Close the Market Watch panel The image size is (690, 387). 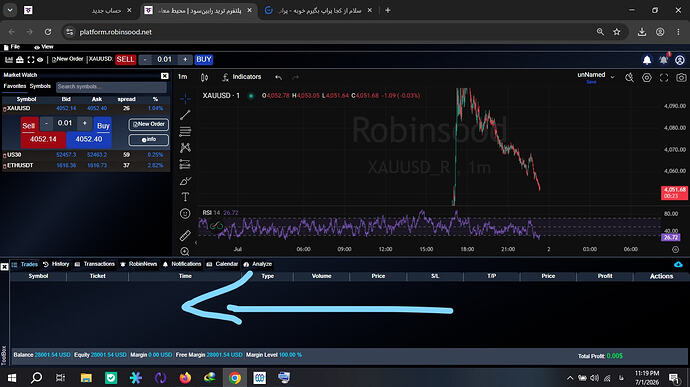tap(165, 76)
